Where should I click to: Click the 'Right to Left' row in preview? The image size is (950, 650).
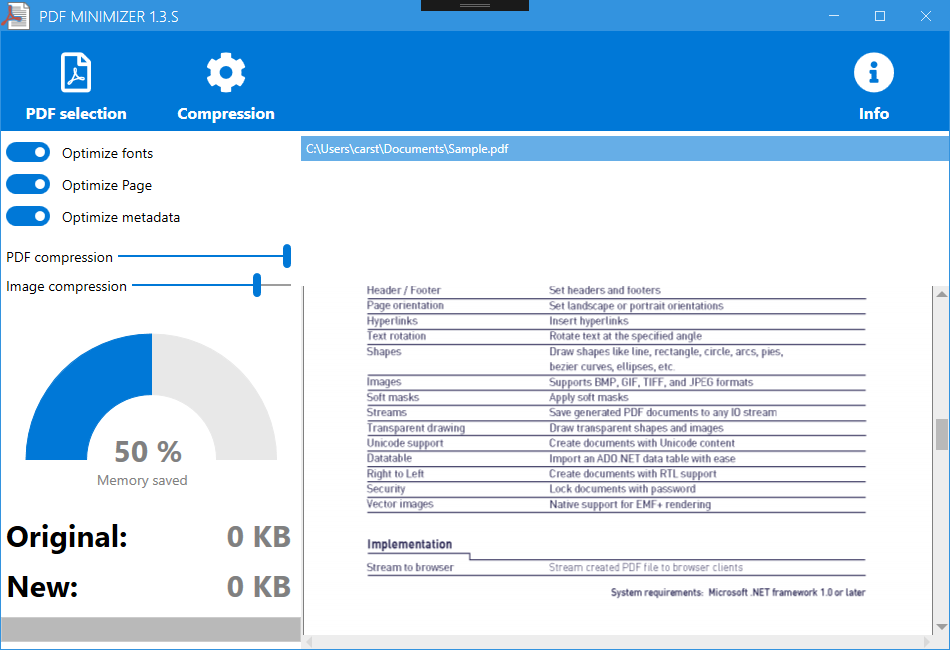pos(616,474)
